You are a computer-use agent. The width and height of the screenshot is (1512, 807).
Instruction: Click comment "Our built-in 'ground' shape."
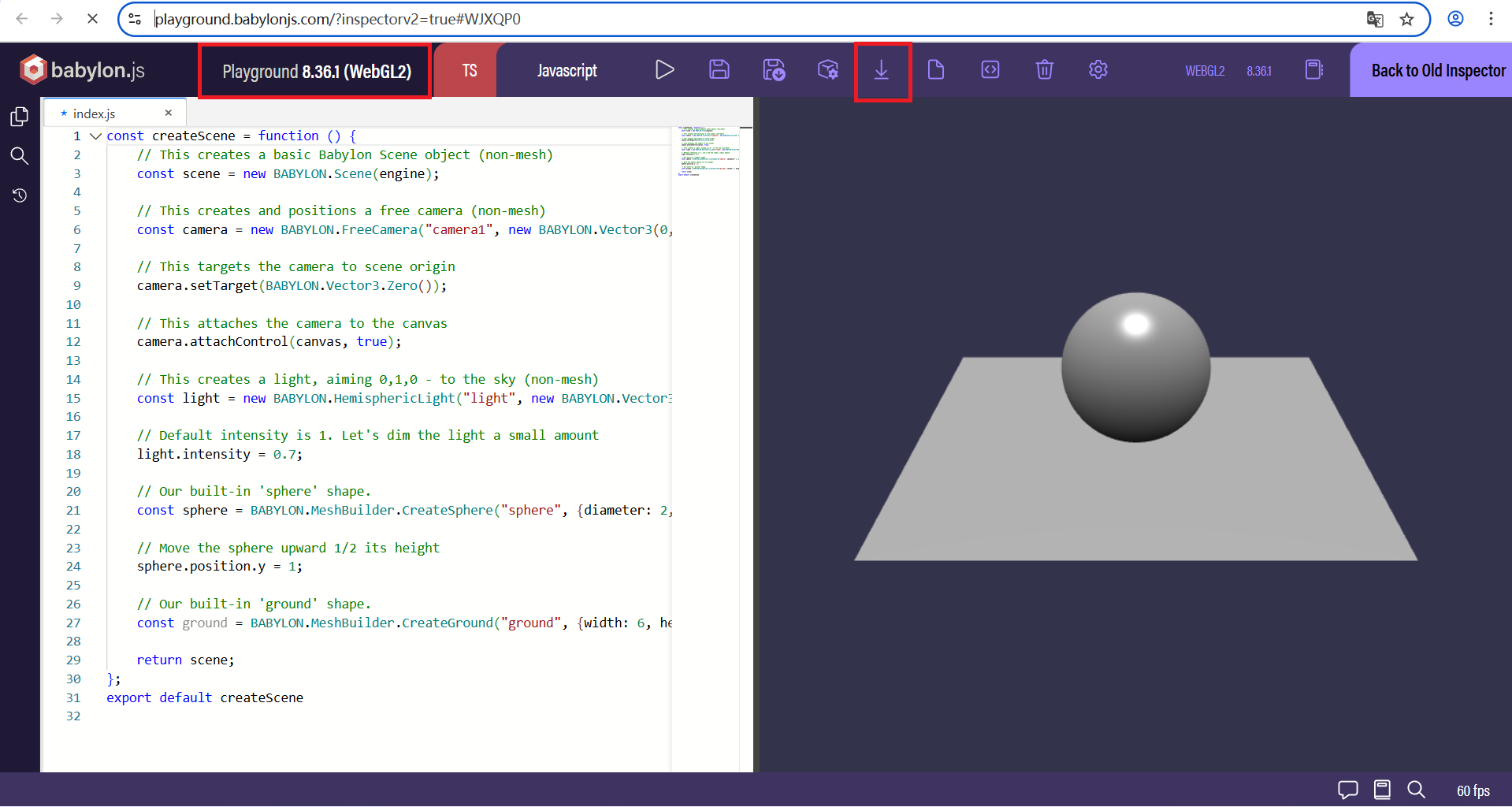tap(254, 604)
